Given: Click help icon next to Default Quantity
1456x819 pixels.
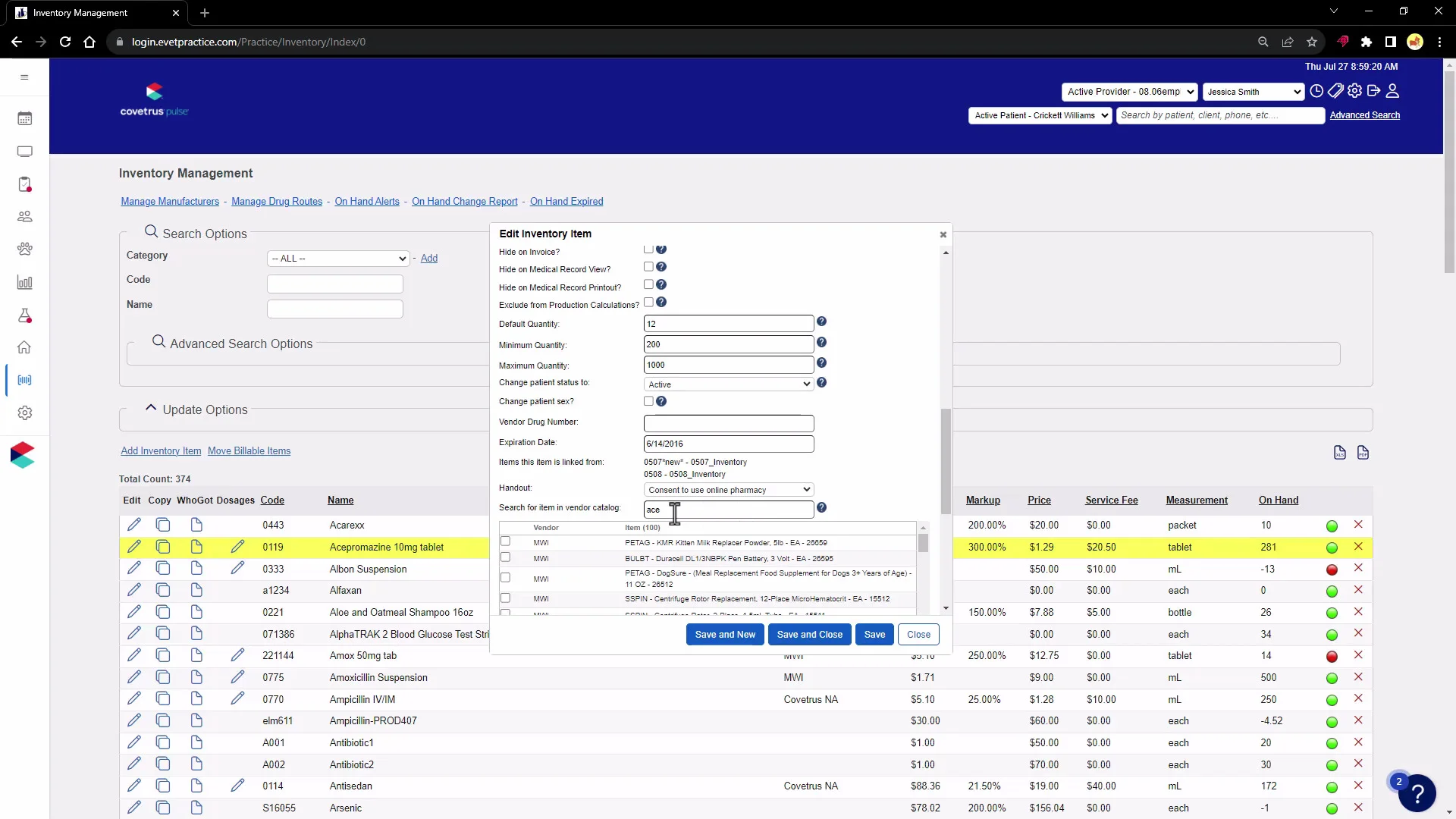Looking at the screenshot, I should [821, 322].
